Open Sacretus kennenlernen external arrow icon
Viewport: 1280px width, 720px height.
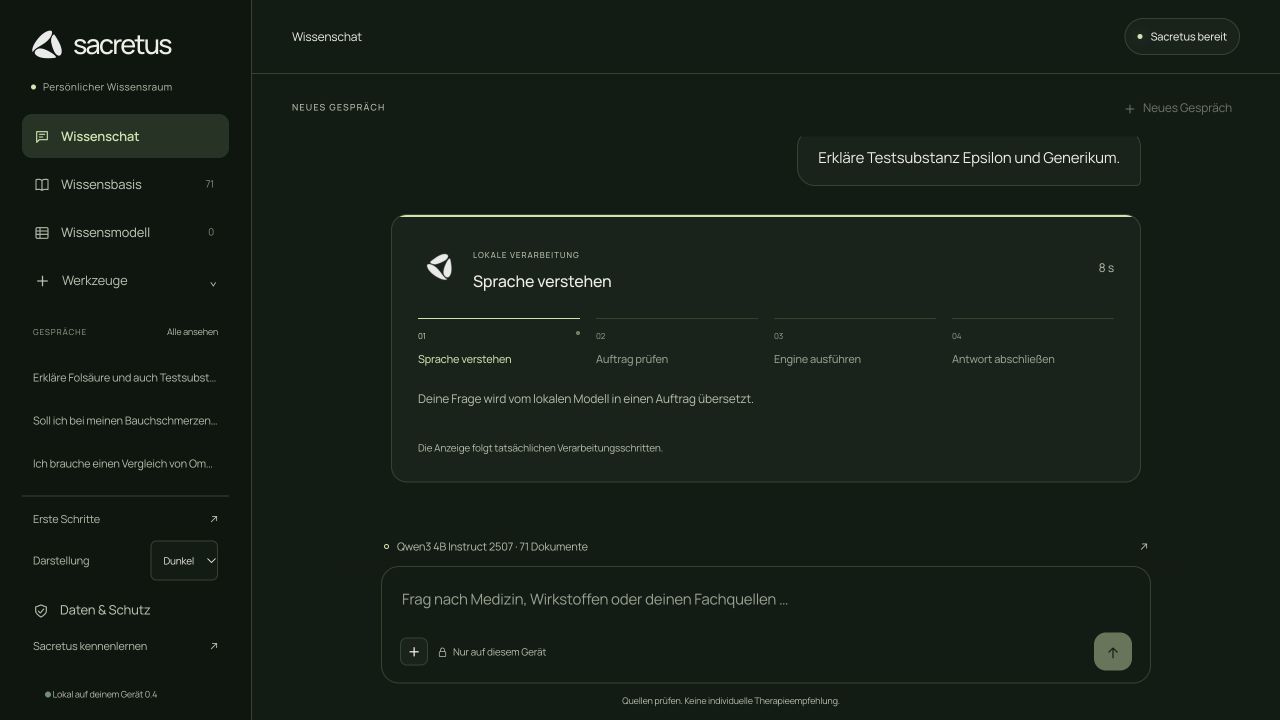click(x=213, y=646)
